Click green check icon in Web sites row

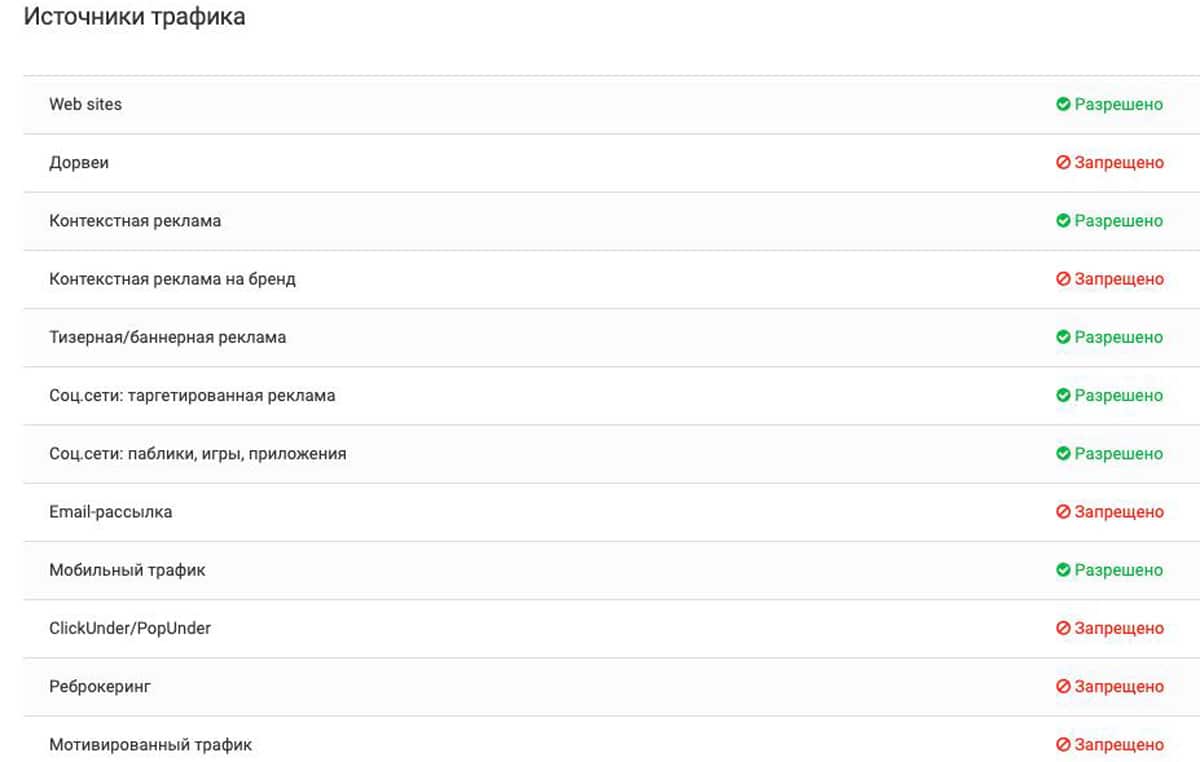tap(1063, 104)
